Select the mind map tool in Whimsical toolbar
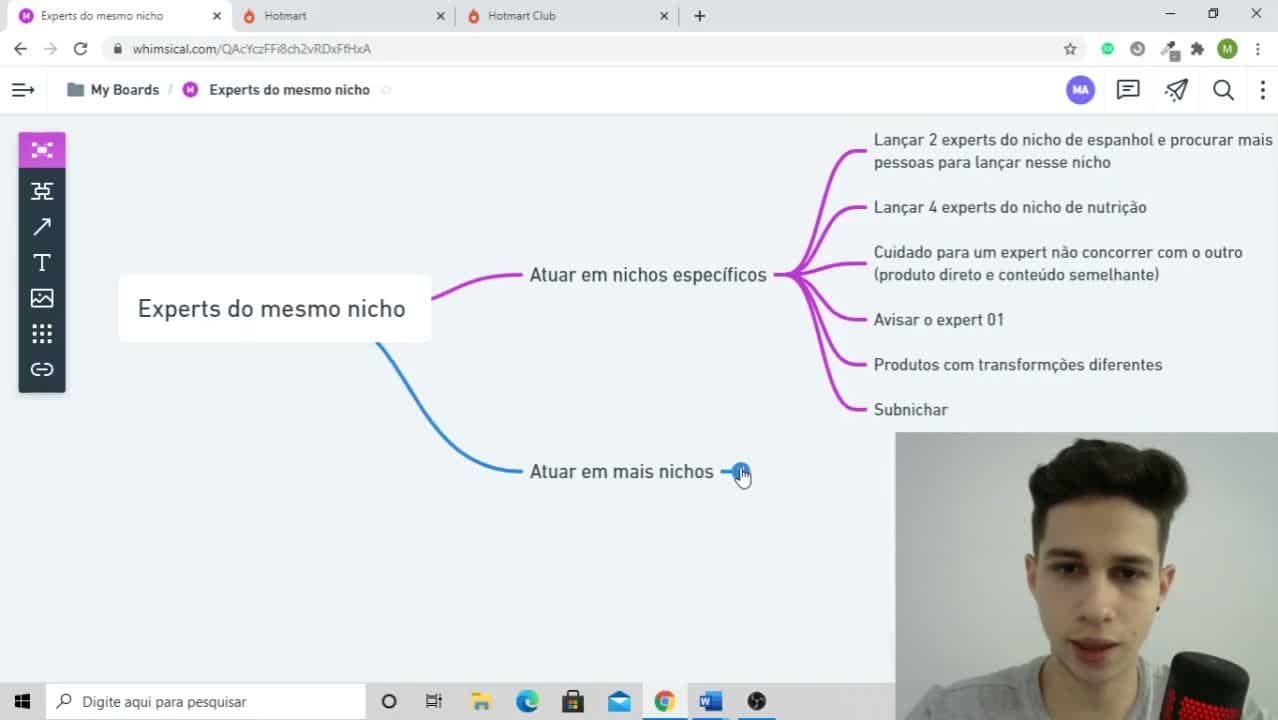The width and height of the screenshot is (1278, 720). point(42,150)
